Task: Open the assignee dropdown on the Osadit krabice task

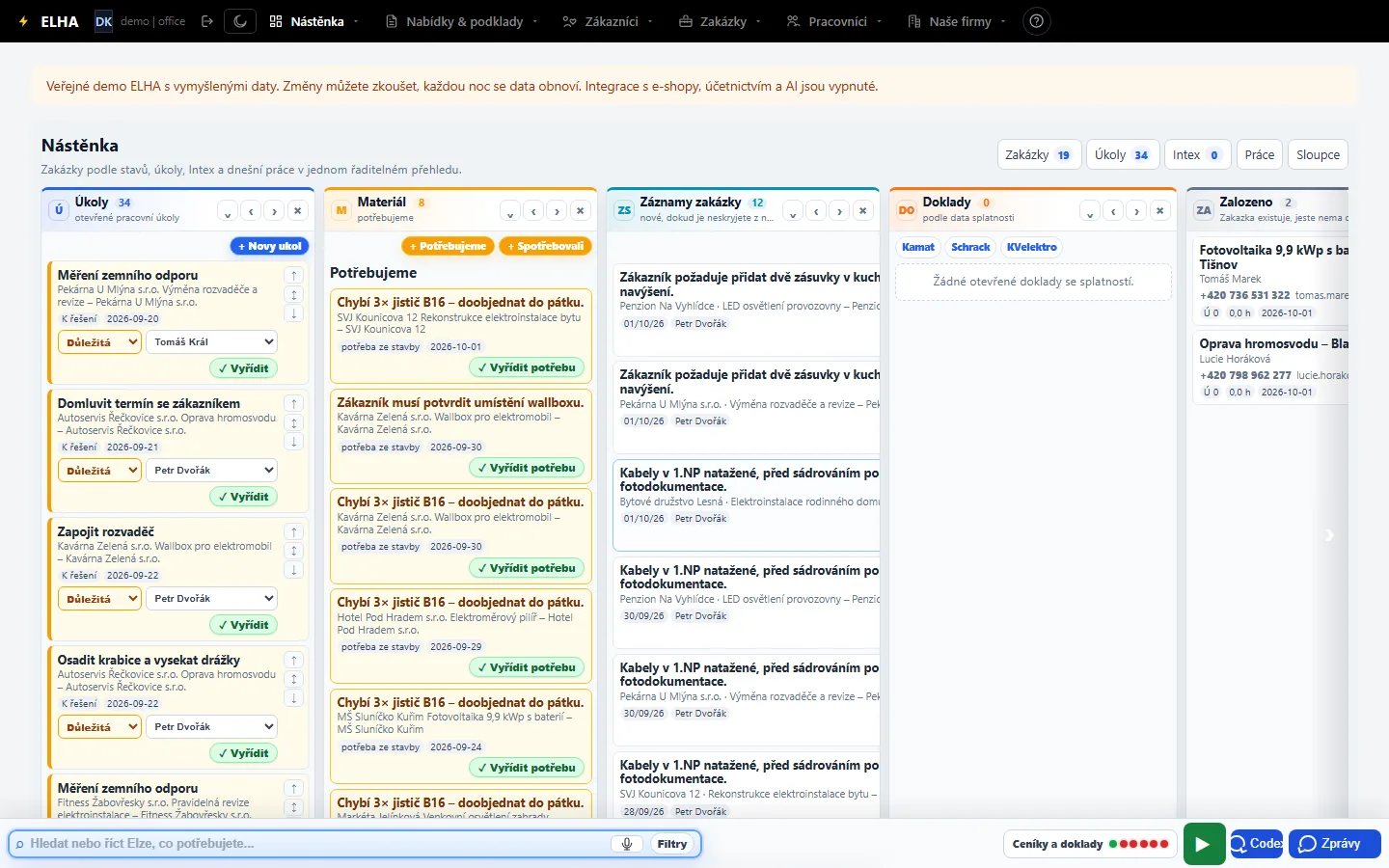Action: pyautogui.click(x=211, y=727)
